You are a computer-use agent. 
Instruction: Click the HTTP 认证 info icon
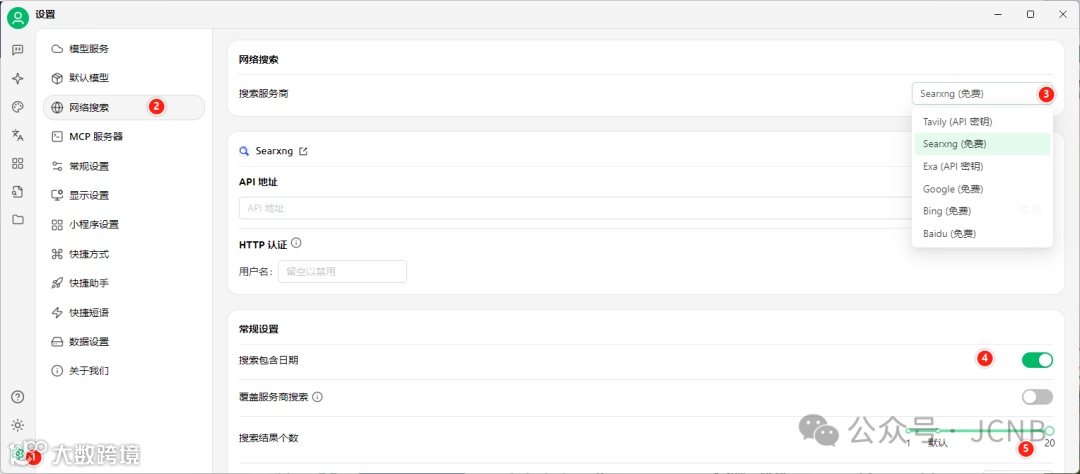[296, 243]
